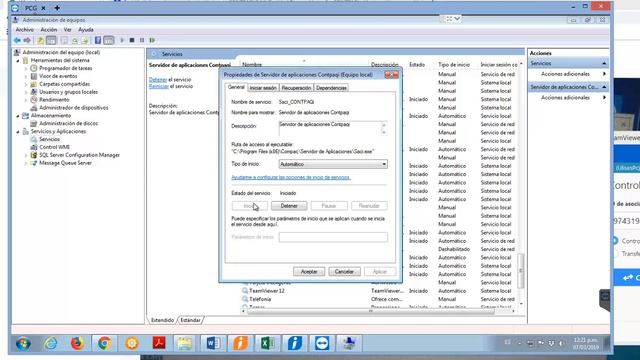Click the orange gear taskbar icon

(x=131, y=343)
